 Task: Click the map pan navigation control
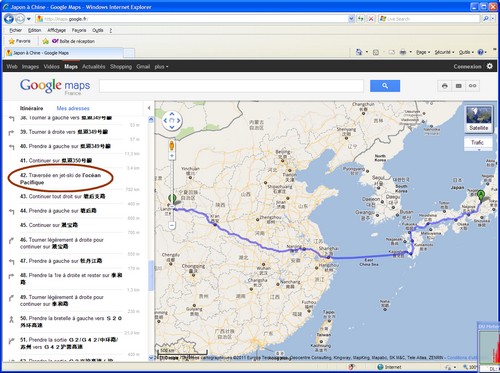172,121
